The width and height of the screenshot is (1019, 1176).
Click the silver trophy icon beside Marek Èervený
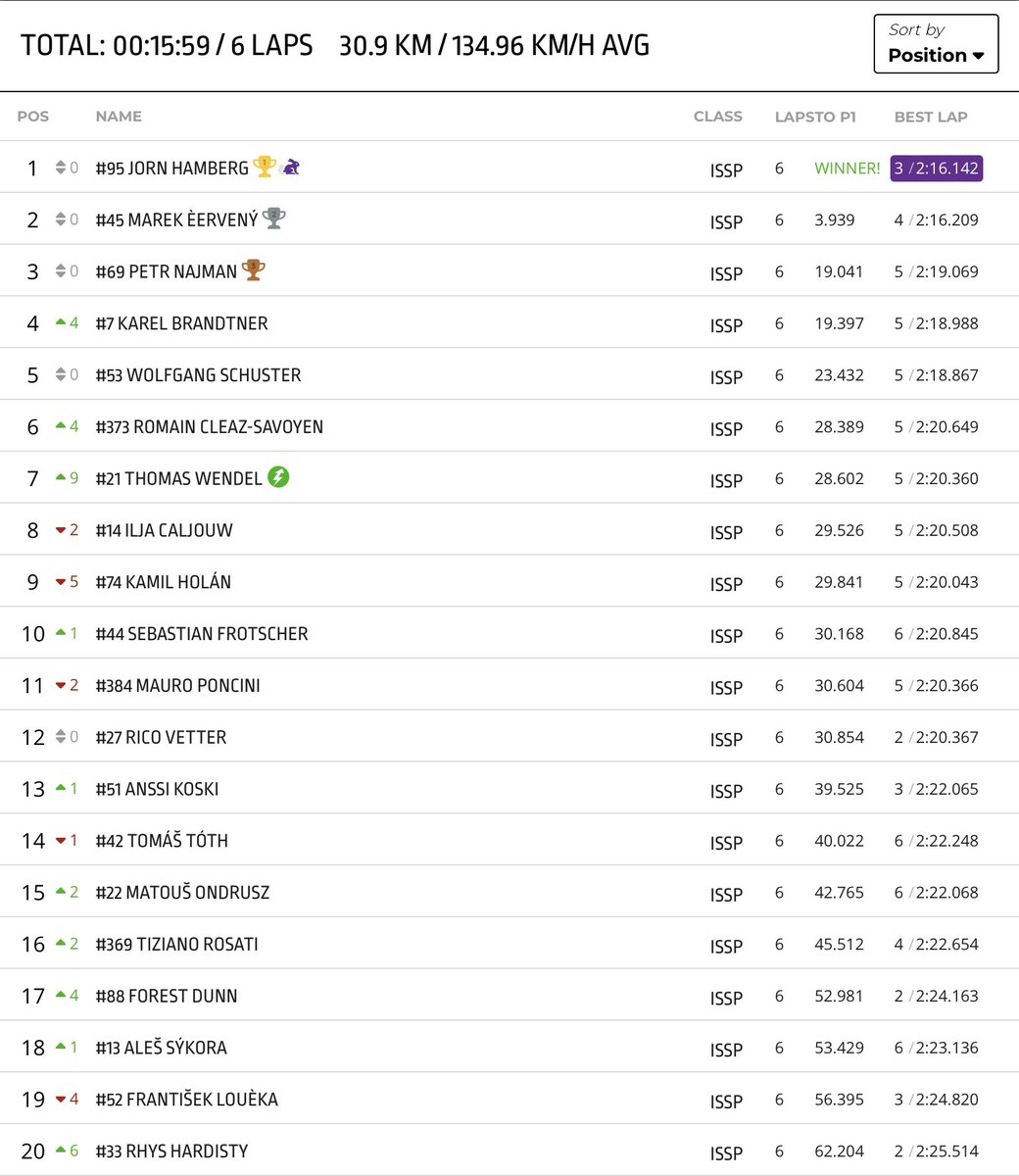coord(274,219)
